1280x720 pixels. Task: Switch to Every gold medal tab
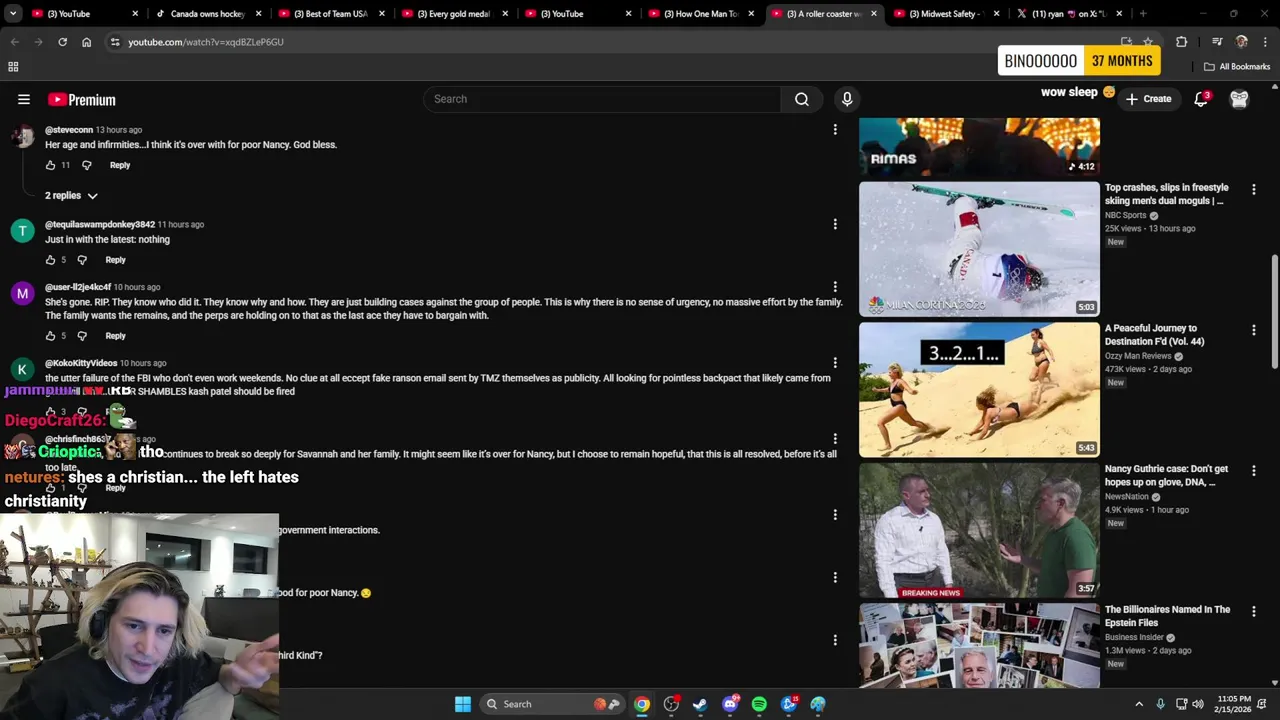coord(453,14)
